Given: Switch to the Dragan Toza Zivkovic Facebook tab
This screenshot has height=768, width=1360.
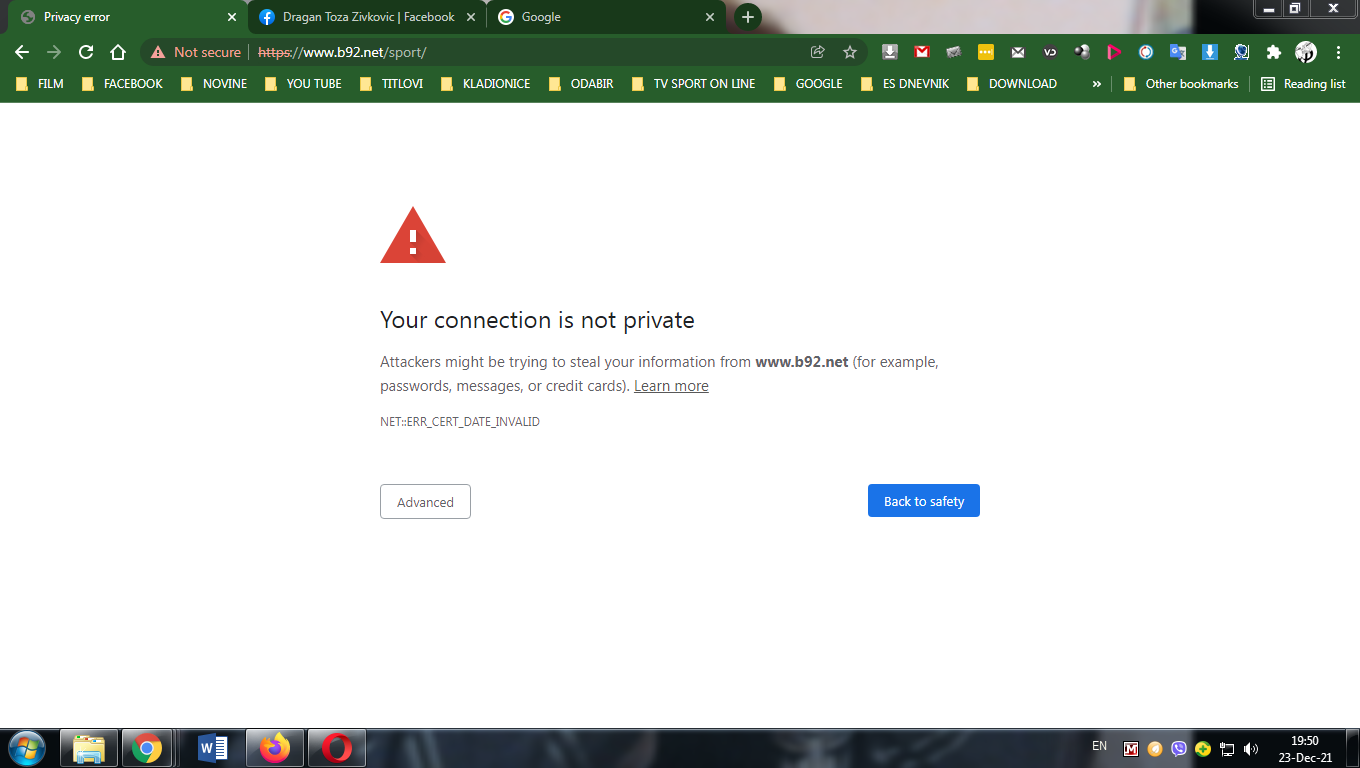Looking at the screenshot, I should [x=367, y=17].
